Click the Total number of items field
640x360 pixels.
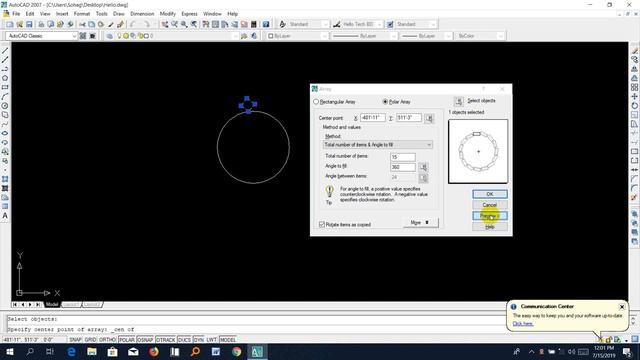click(x=403, y=157)
